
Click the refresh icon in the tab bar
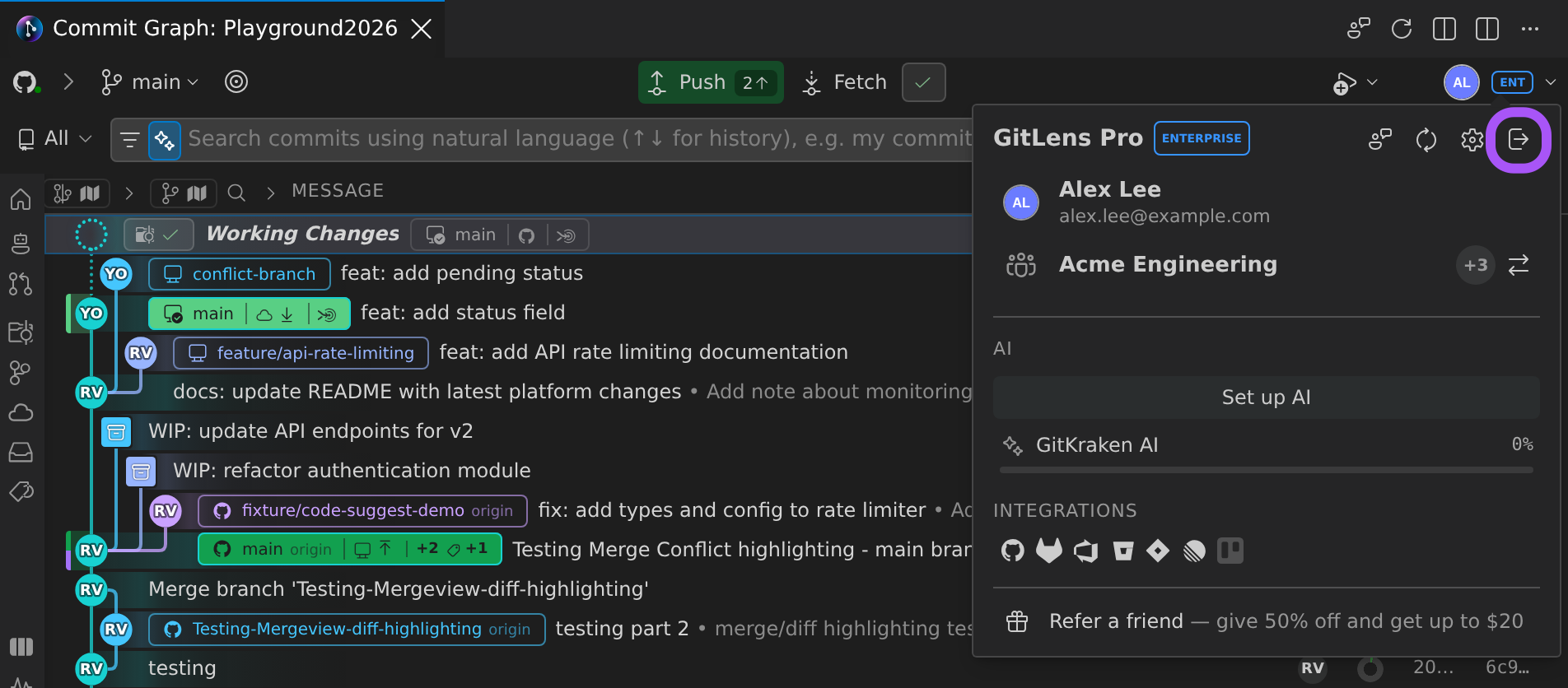tap(1401, 29)
